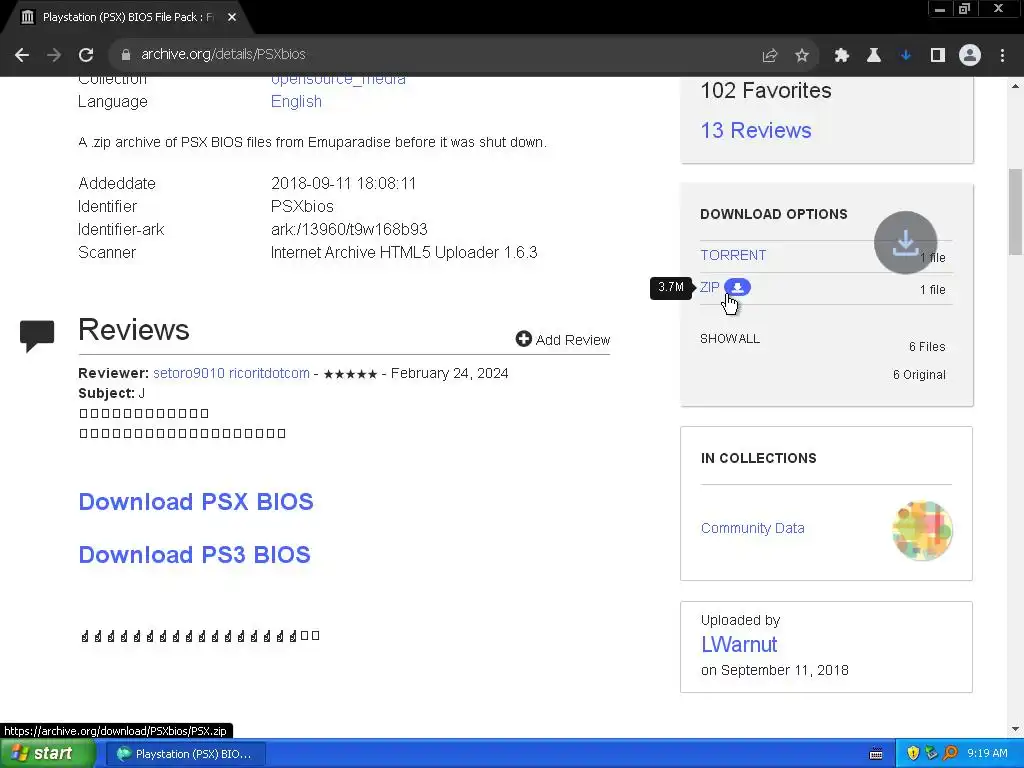This screenshot has width=1024, height=768.
Task: Click the 102 Favorites text
Action: (765, 90)
